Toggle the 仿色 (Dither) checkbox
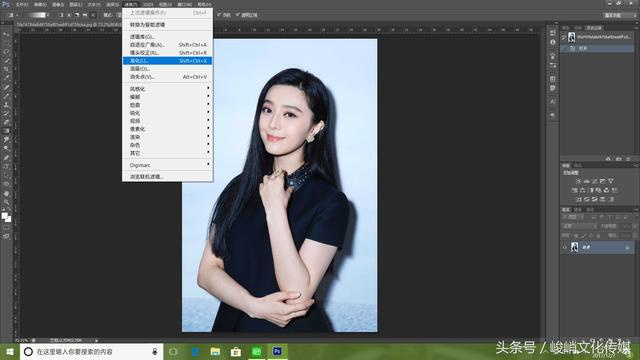Viewport: 640px width, 360px height. click(x=219, y=15)
